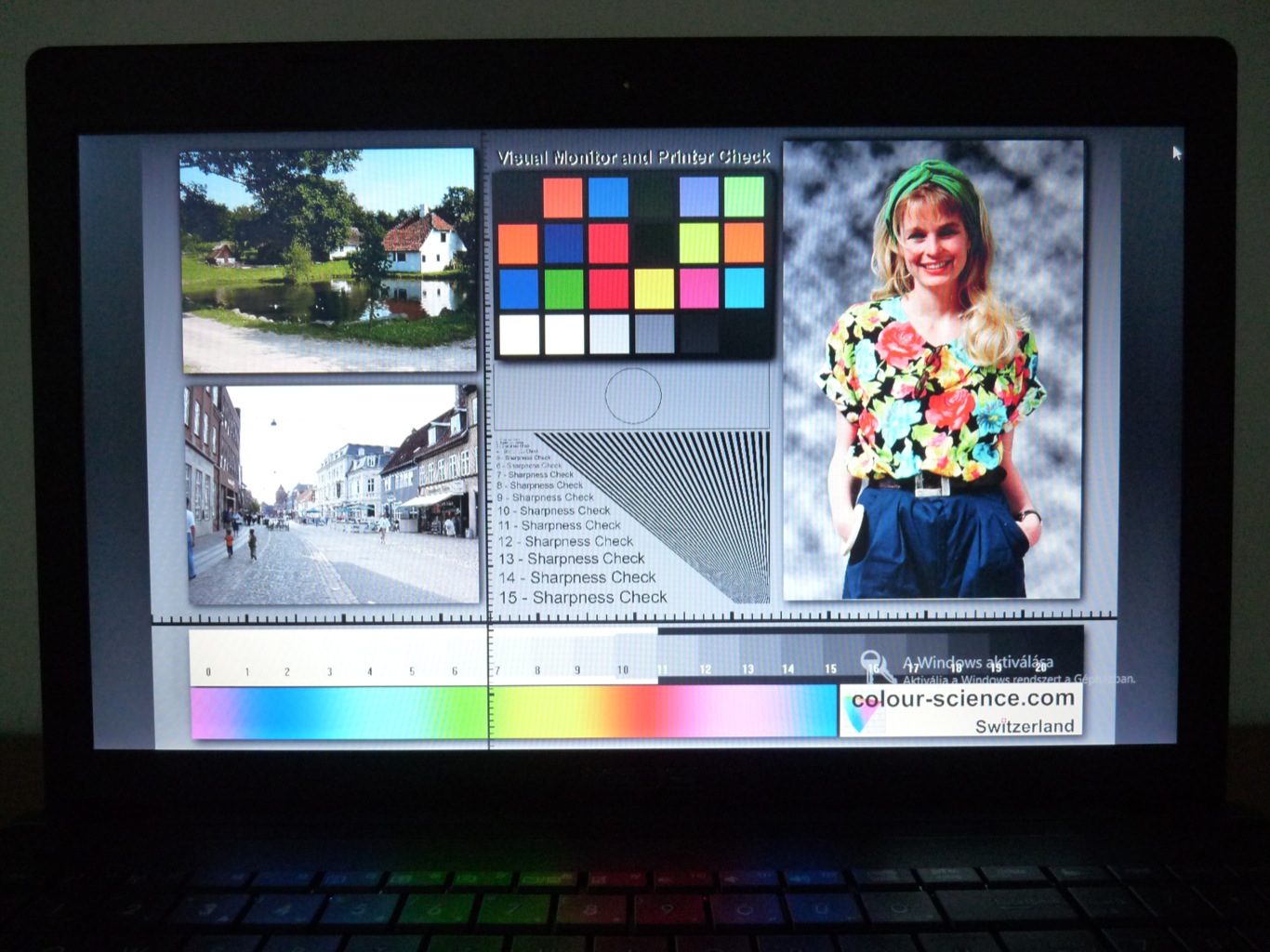Click the '14 - Sharpness Check' line

tap(577, 577)
